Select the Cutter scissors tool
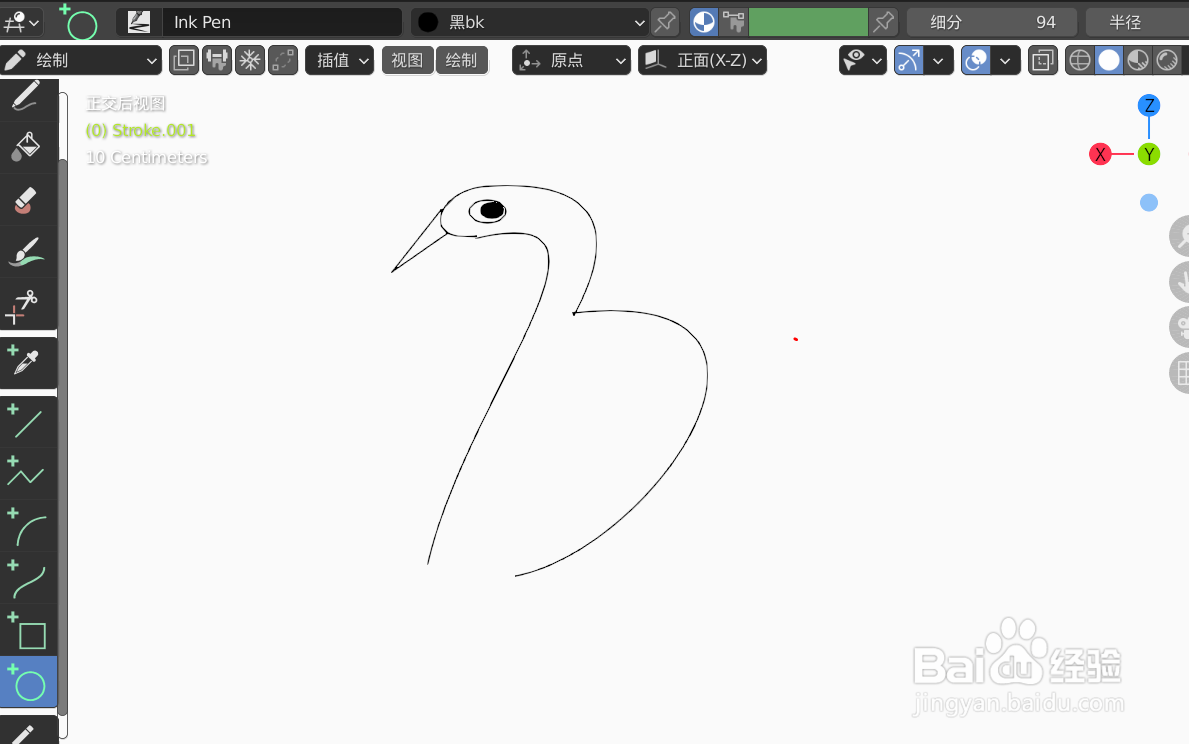 pos(28,303)
